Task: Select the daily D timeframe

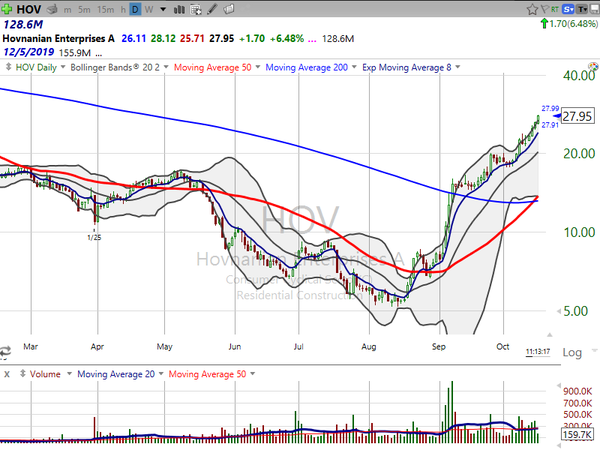Action: pos(135,9)
